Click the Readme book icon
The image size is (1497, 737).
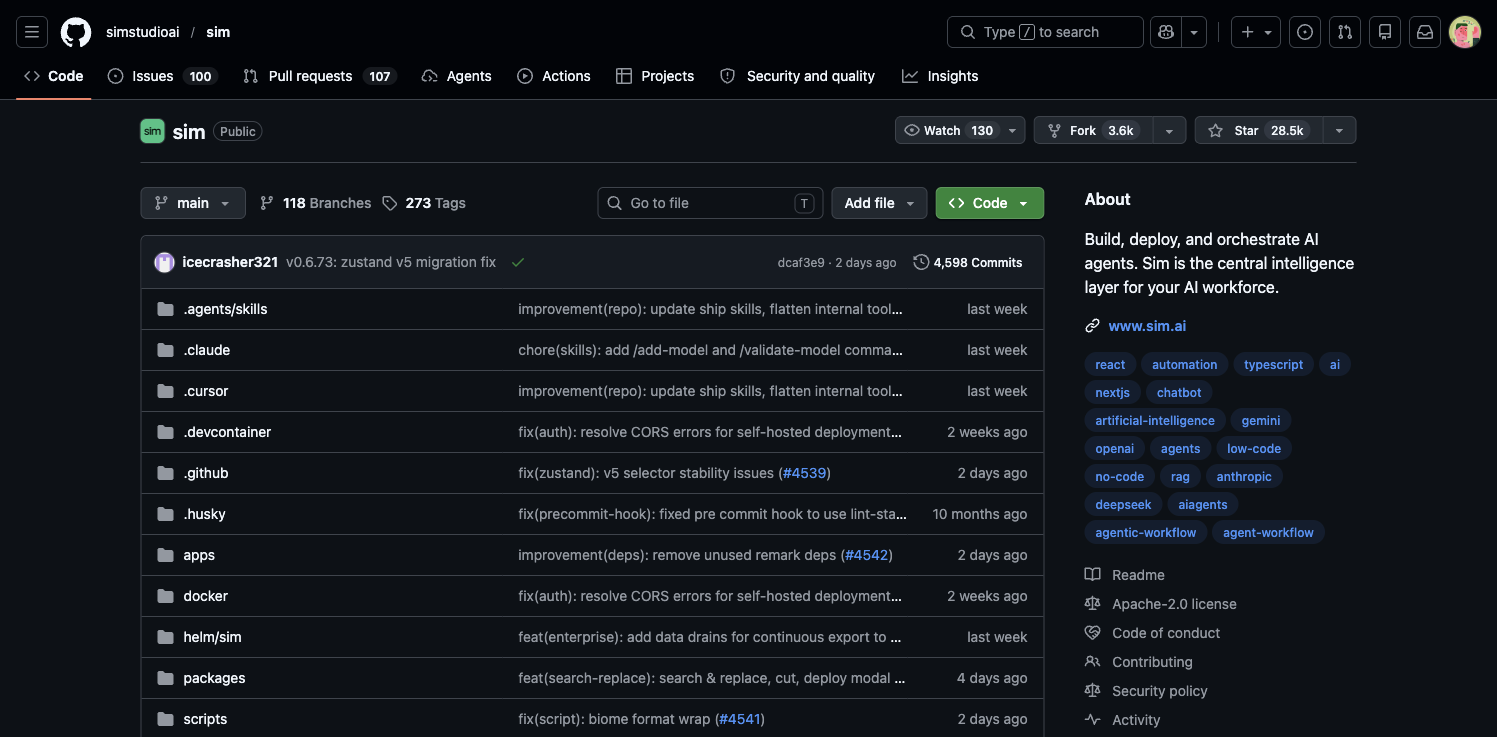pos(1092,575)
